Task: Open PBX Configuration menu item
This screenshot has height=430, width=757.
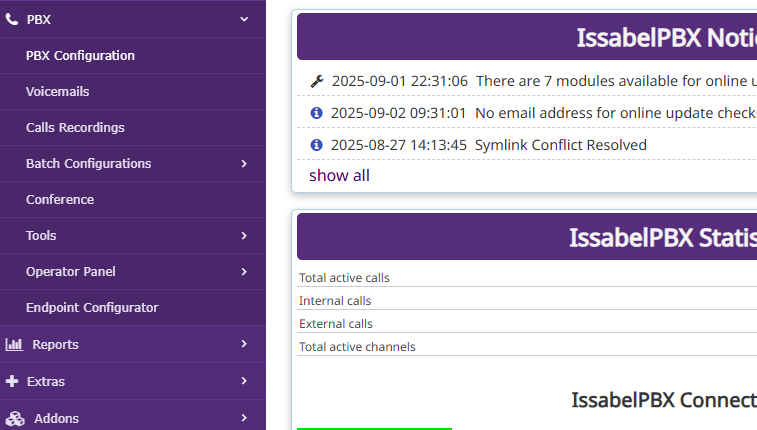Action: [80, 55]
